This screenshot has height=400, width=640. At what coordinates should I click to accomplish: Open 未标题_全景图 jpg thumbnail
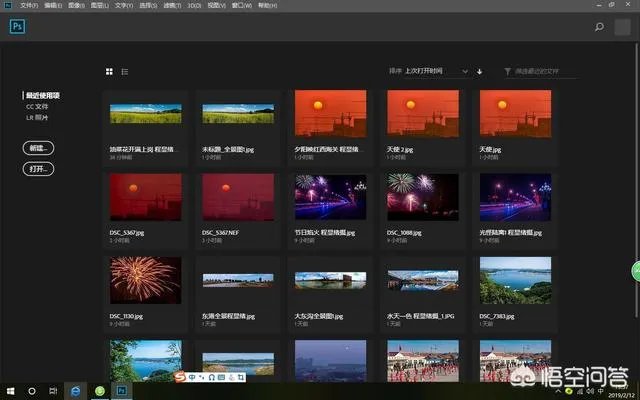[238, 113]
